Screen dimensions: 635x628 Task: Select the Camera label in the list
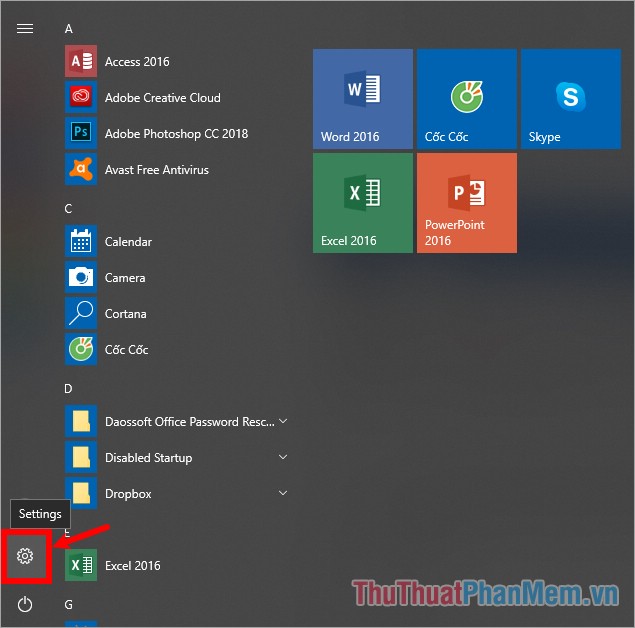[x=125, y=278]
